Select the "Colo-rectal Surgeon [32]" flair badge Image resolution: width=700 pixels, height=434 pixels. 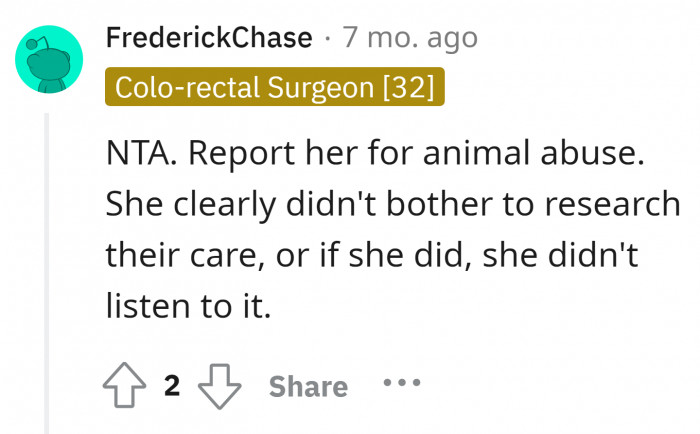[x=275, y=88]
